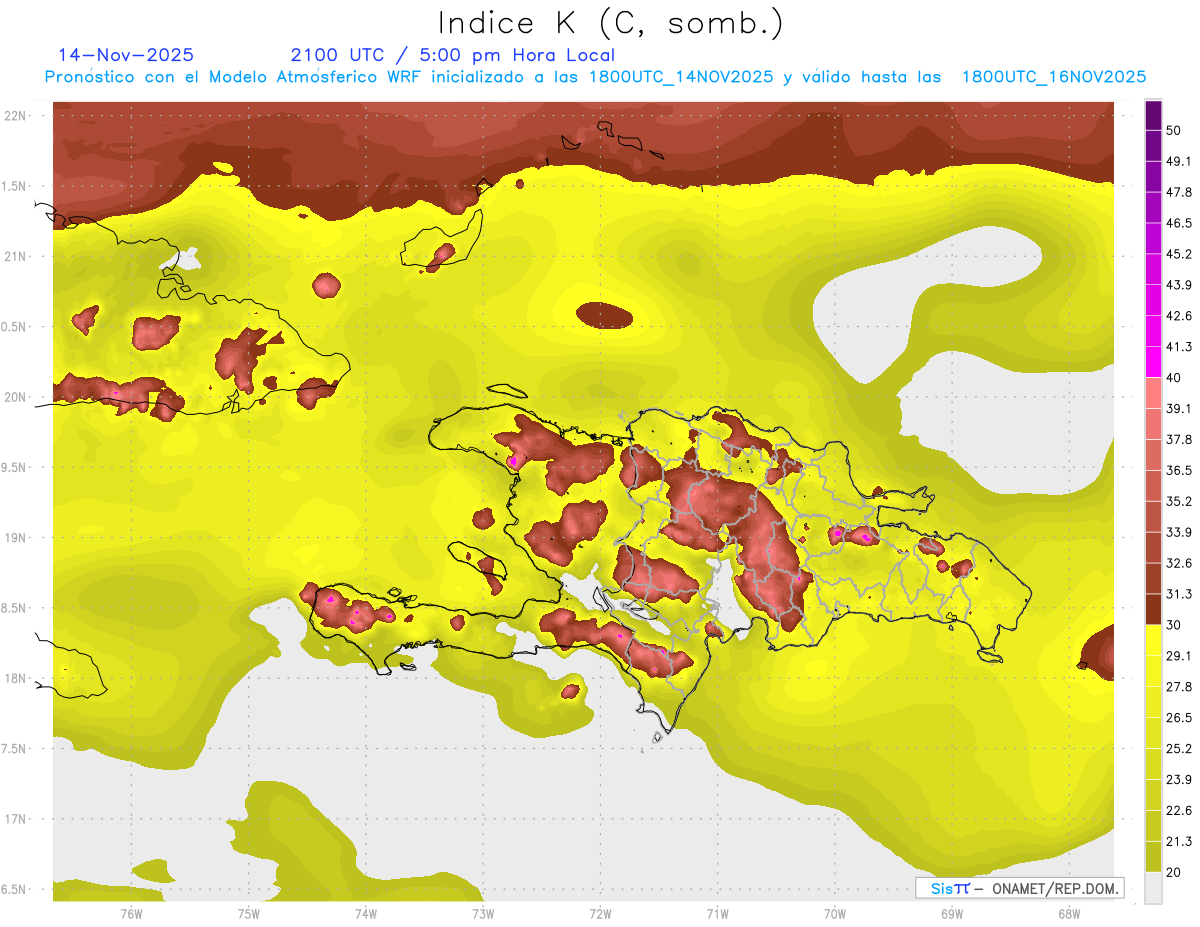Click the light gray legend swatch below 20
Screen dimensions: 1200x927
coord(1154,888)
